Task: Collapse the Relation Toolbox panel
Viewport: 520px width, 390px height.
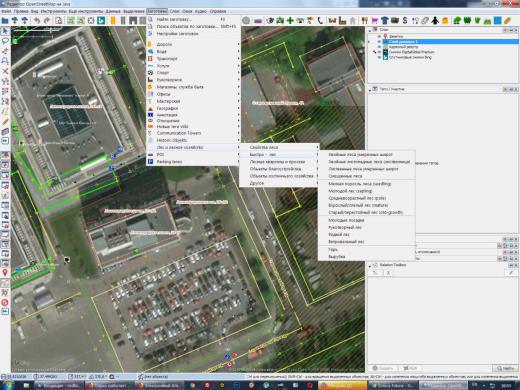Action: pos(370,265)
